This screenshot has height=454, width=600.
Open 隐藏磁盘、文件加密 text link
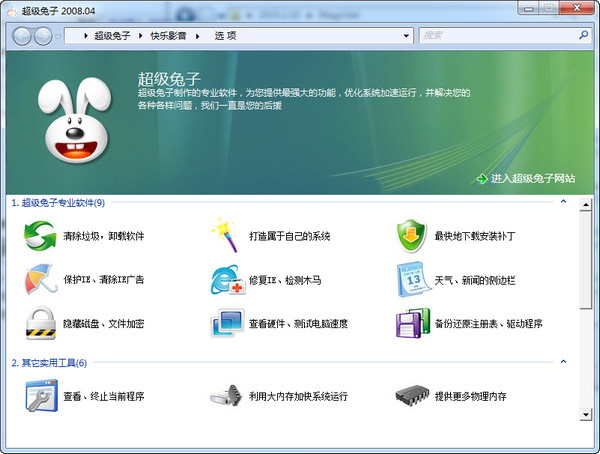point(103,323)
